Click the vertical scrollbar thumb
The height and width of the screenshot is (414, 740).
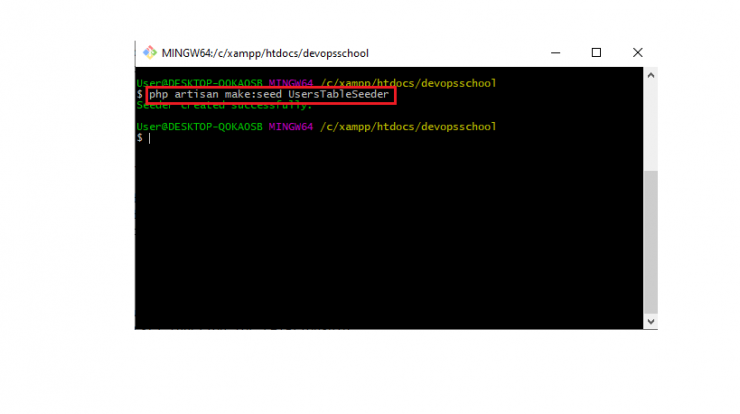coord(651,242)
